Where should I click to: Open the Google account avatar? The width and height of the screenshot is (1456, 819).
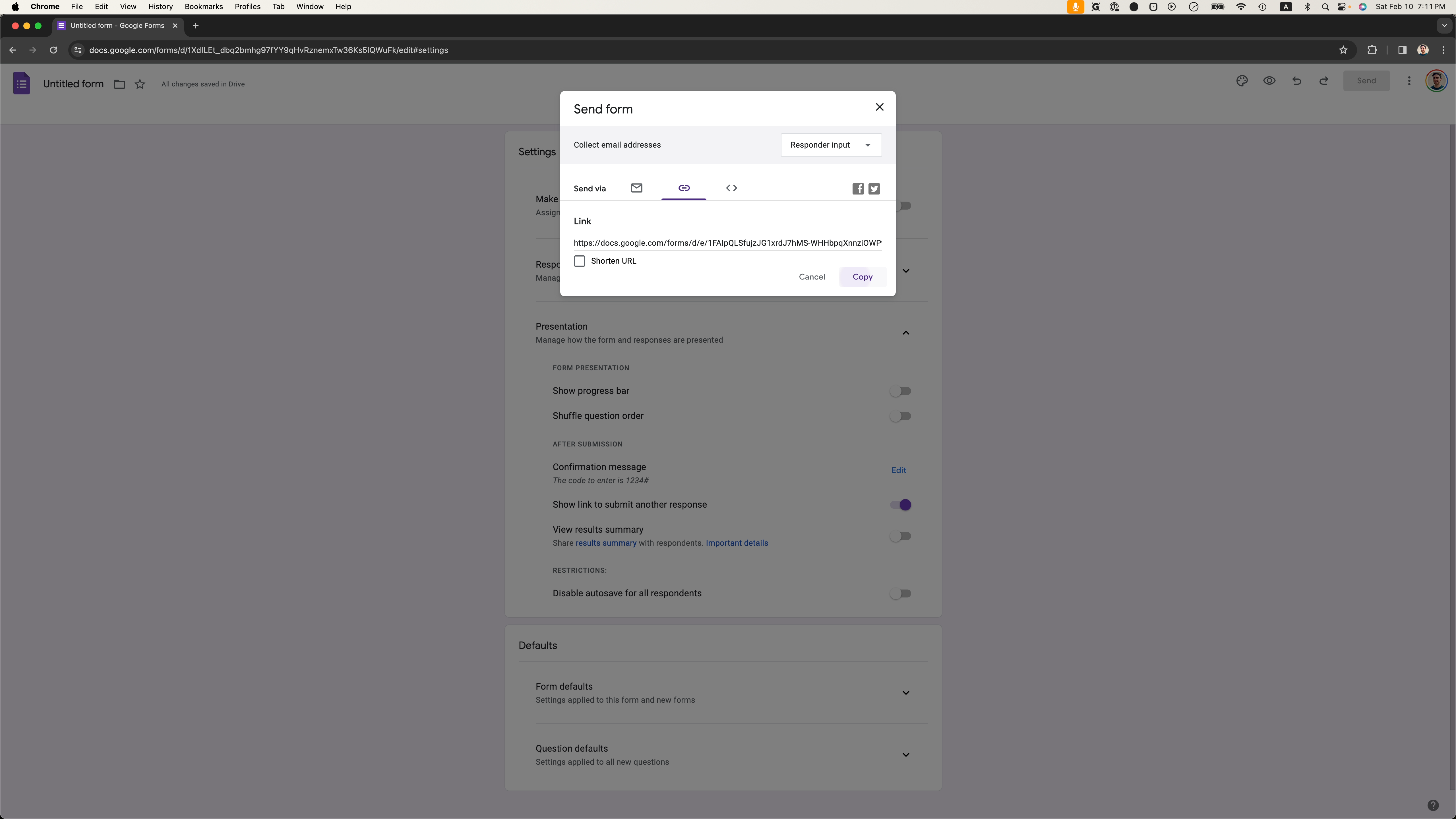point(1436,81)
